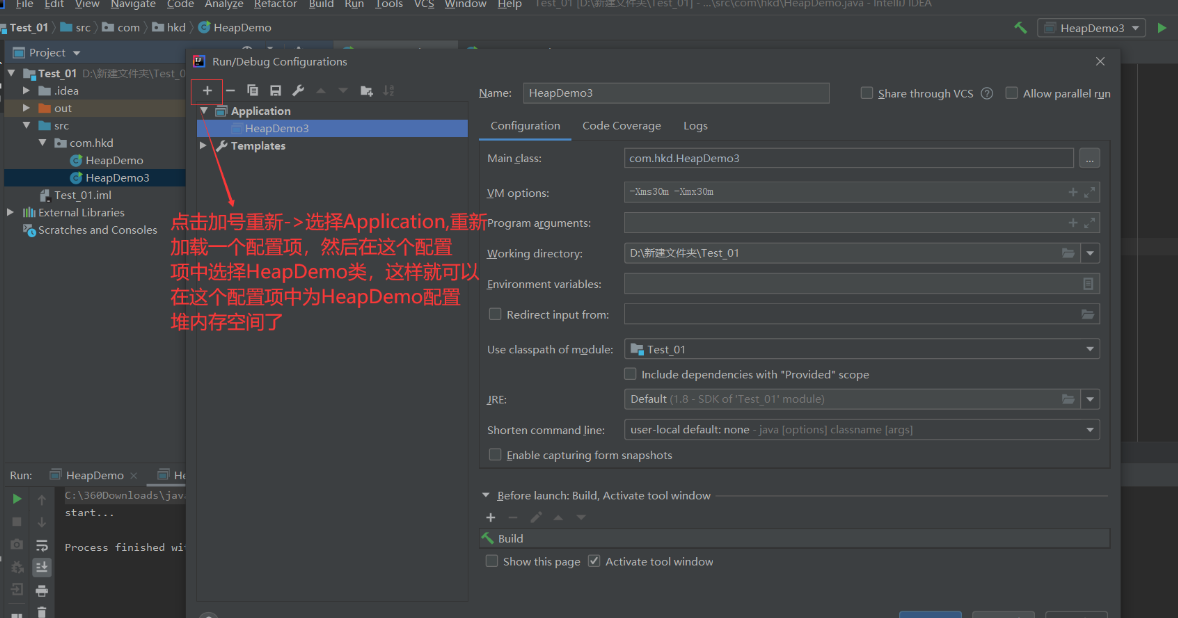Toggle Soft-Wrap icon in Run panel
The image size is (1178, 618).
tap(42, 544)
